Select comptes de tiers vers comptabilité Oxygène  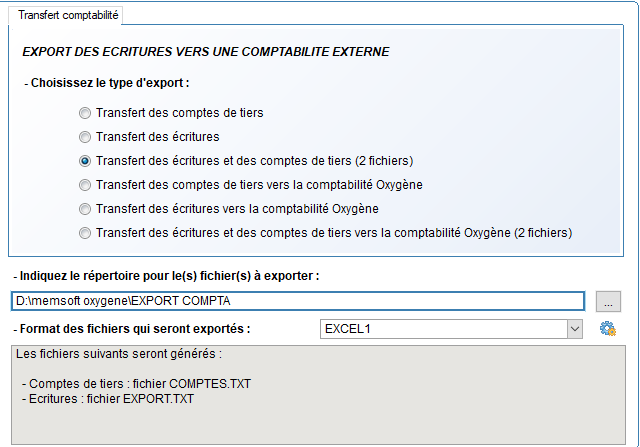(x=251, y=185)
